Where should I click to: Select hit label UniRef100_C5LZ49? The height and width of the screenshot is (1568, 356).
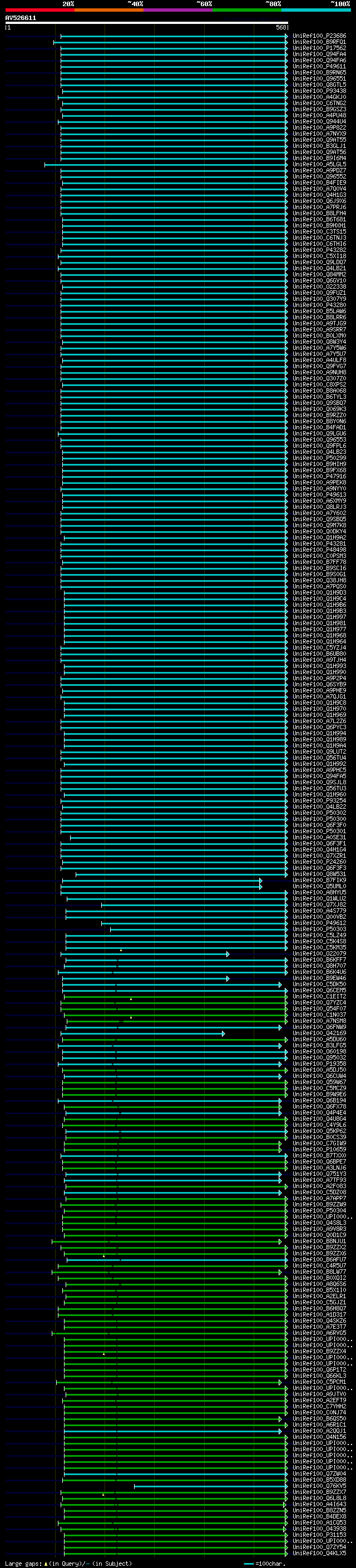tap(319, 935)
